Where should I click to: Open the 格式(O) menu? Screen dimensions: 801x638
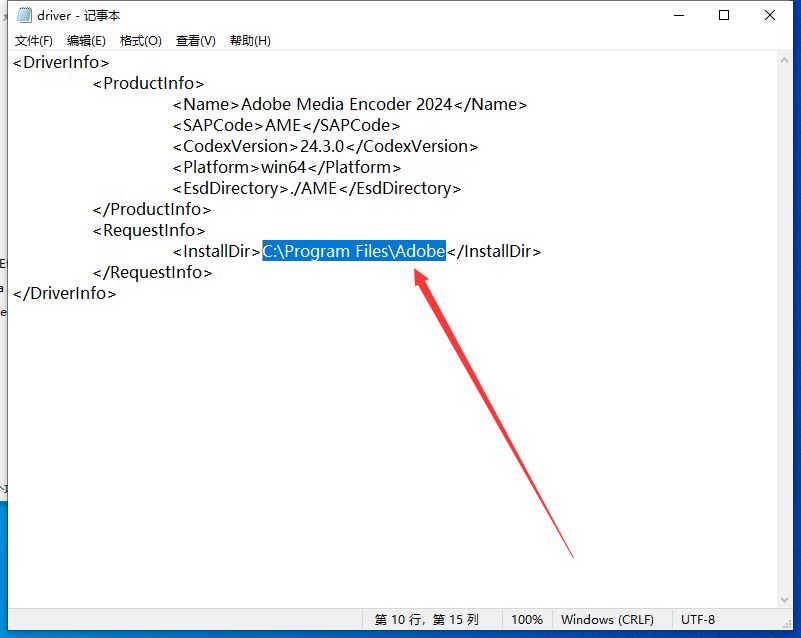tap(140, 41)
